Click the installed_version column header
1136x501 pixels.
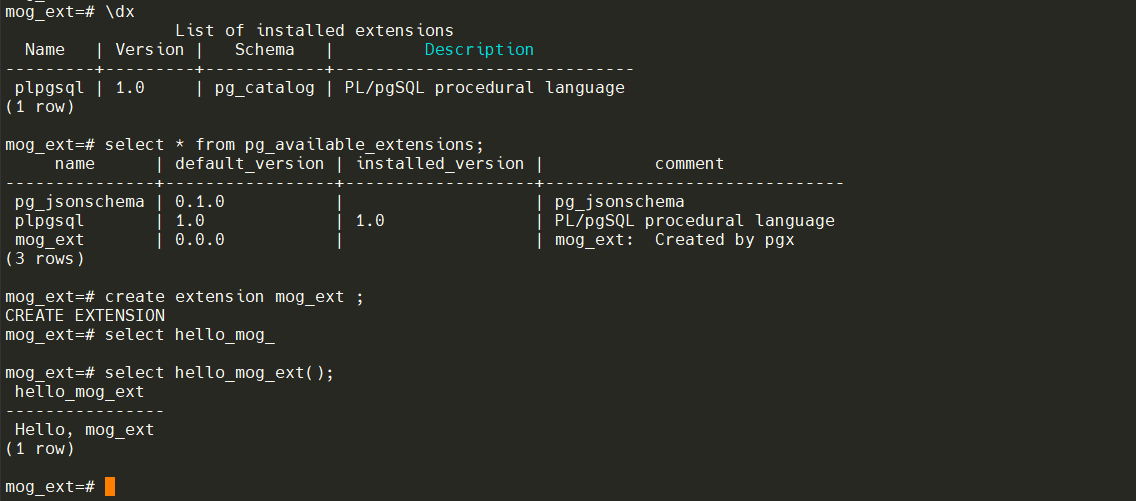[440, 163]
